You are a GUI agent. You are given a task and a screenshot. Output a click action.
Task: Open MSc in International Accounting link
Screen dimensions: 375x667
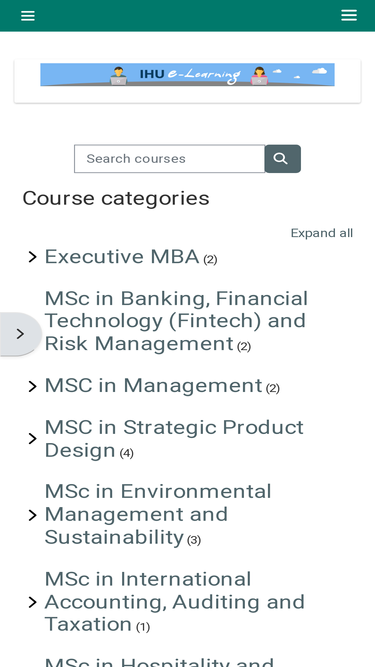click(x=175, y=601)
